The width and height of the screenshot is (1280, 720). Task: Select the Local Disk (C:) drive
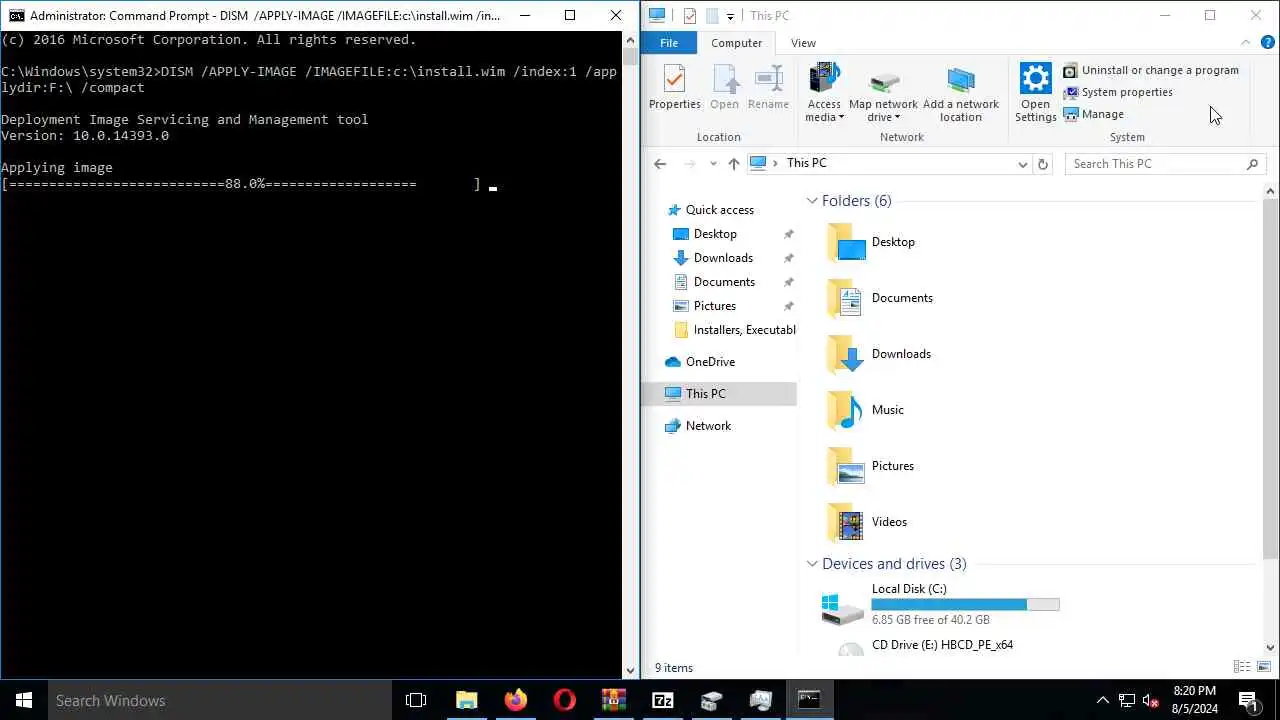pos(940,604)
